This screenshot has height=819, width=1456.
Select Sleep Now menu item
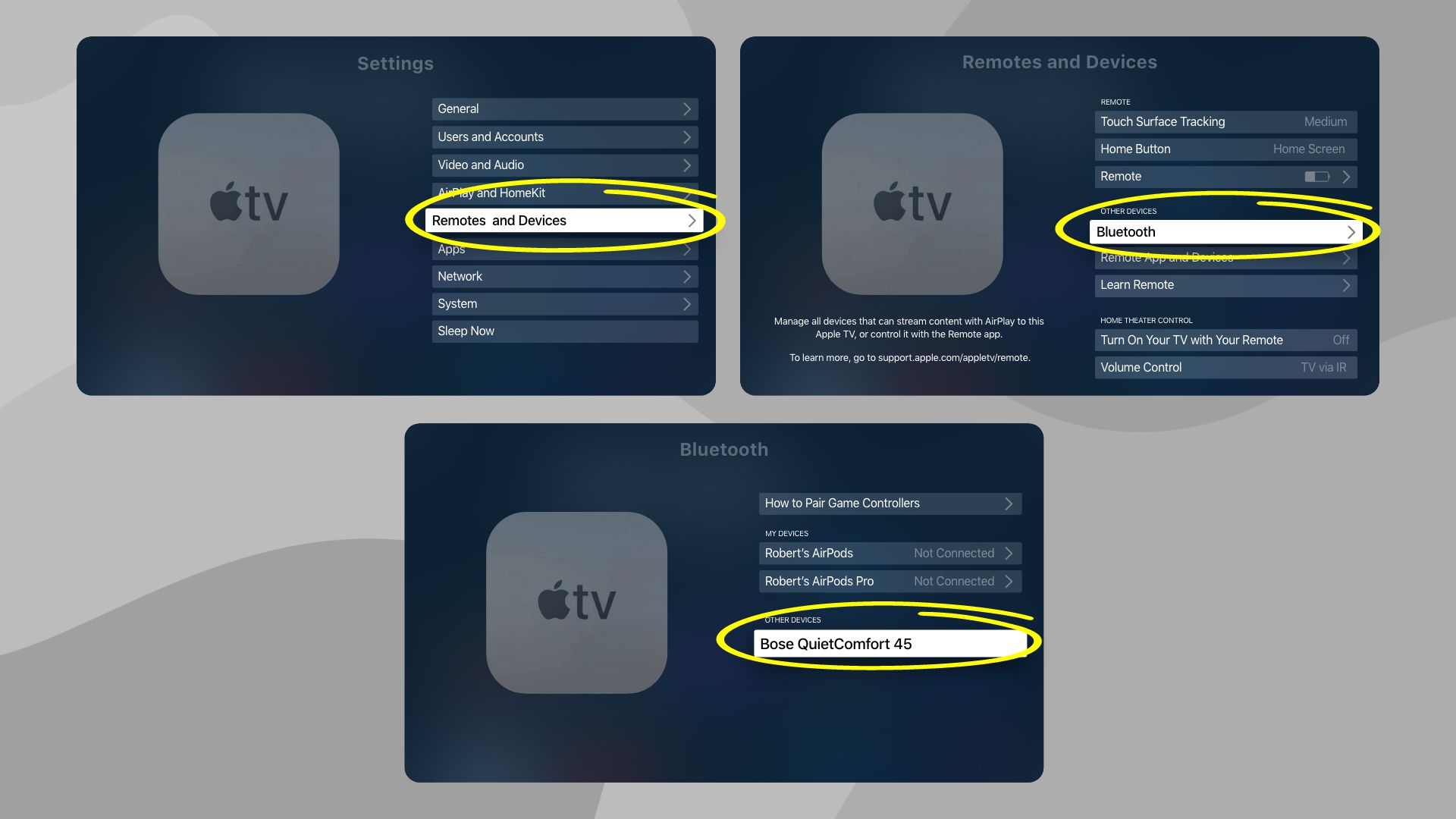(565, 330)
